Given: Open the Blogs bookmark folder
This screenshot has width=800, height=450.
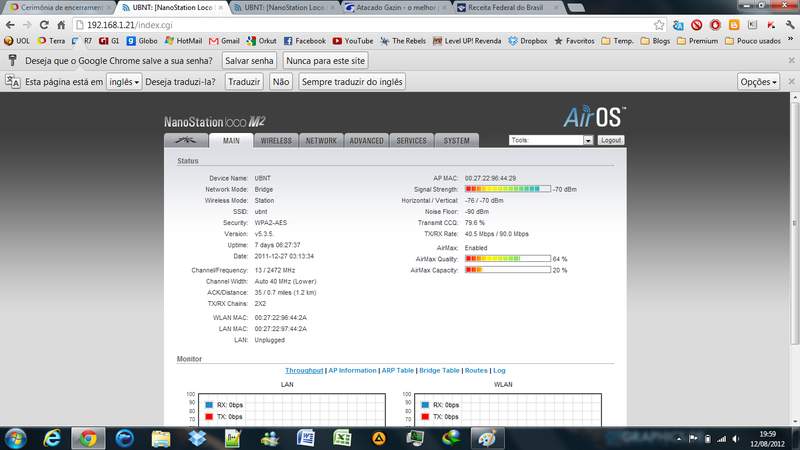Looking at the screenshot, I should [656, 41].
